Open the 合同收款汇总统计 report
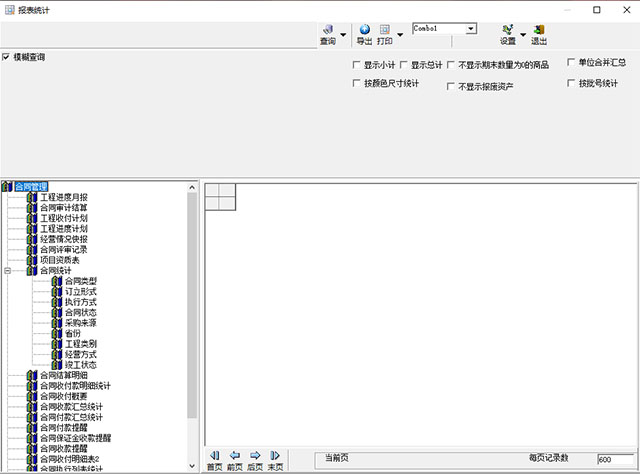The image size is (640, 474). pyautogui.click(x=71, y=407)
